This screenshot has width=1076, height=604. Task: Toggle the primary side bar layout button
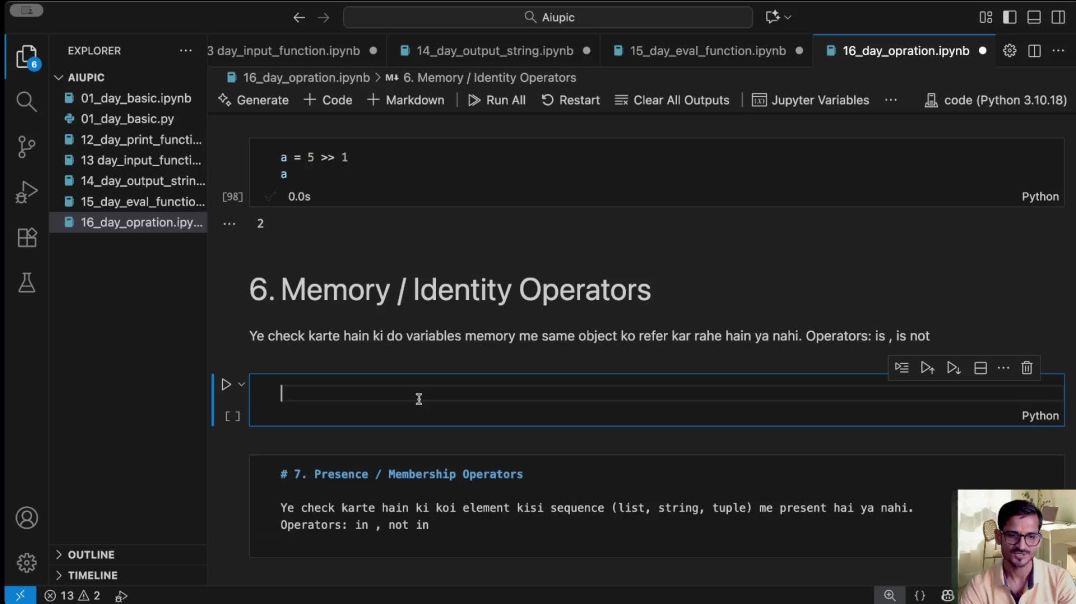point(1010,17)
